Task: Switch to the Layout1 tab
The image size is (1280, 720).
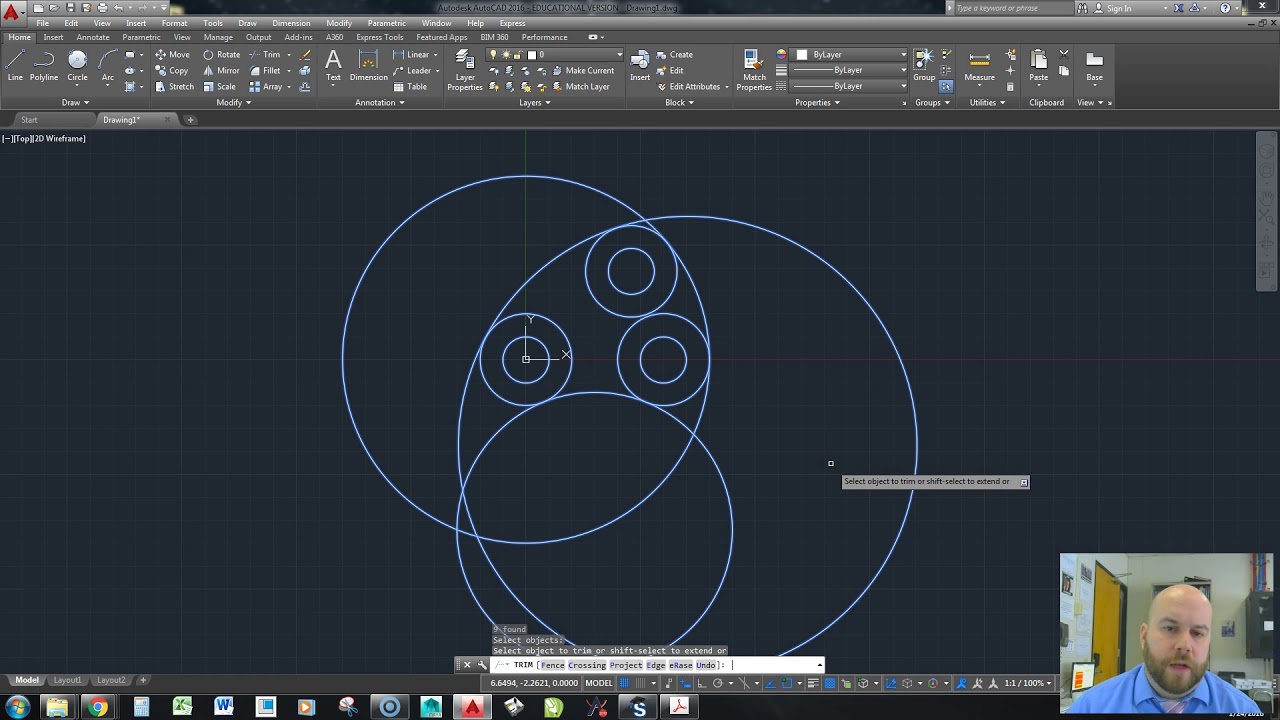Action: tap(67, 680)
